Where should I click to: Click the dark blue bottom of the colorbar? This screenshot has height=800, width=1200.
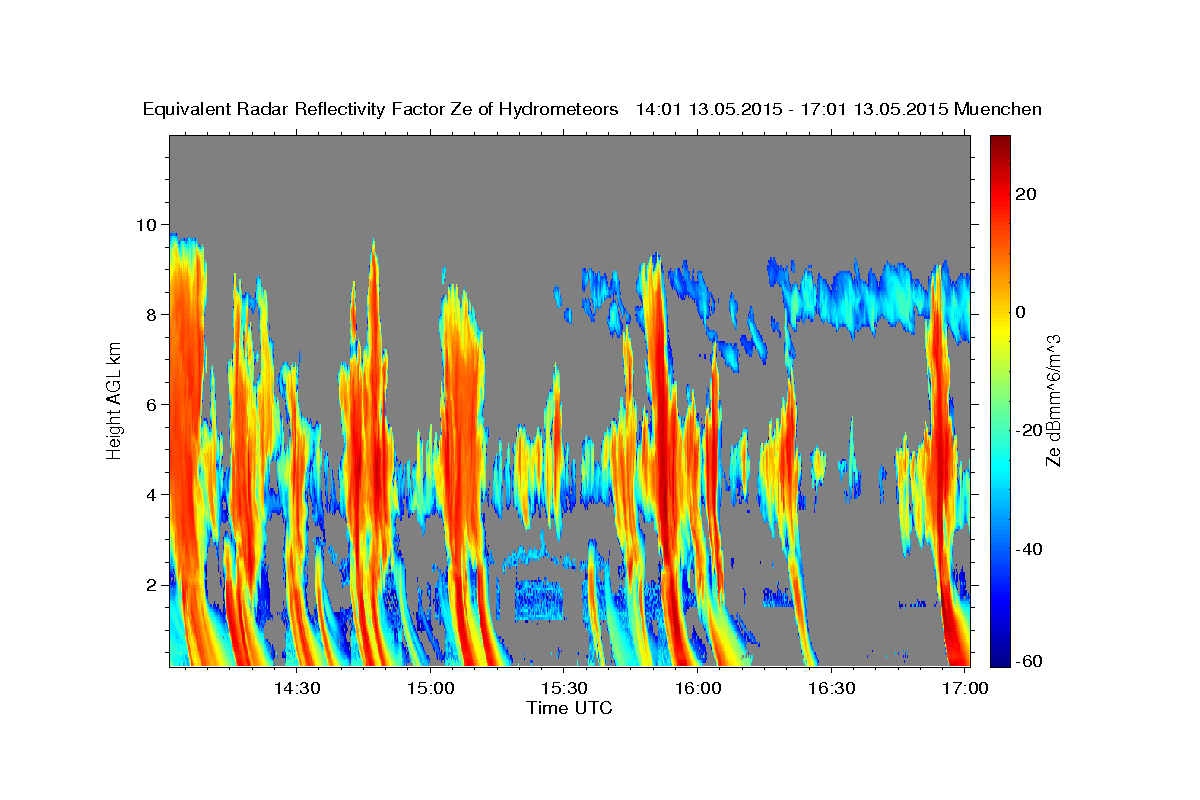tap(1000, 658)
